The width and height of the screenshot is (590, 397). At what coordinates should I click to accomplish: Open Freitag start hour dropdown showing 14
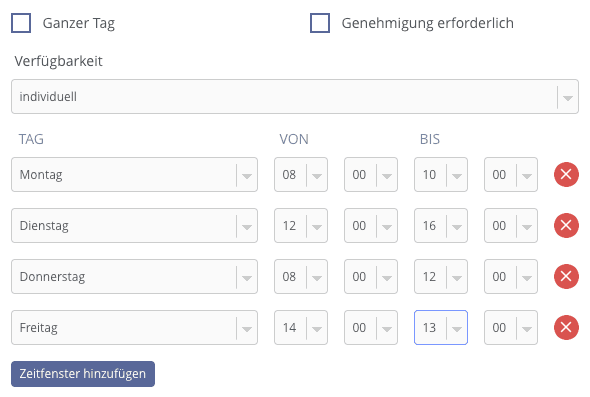pyautogui.click(x=301, y=327)
